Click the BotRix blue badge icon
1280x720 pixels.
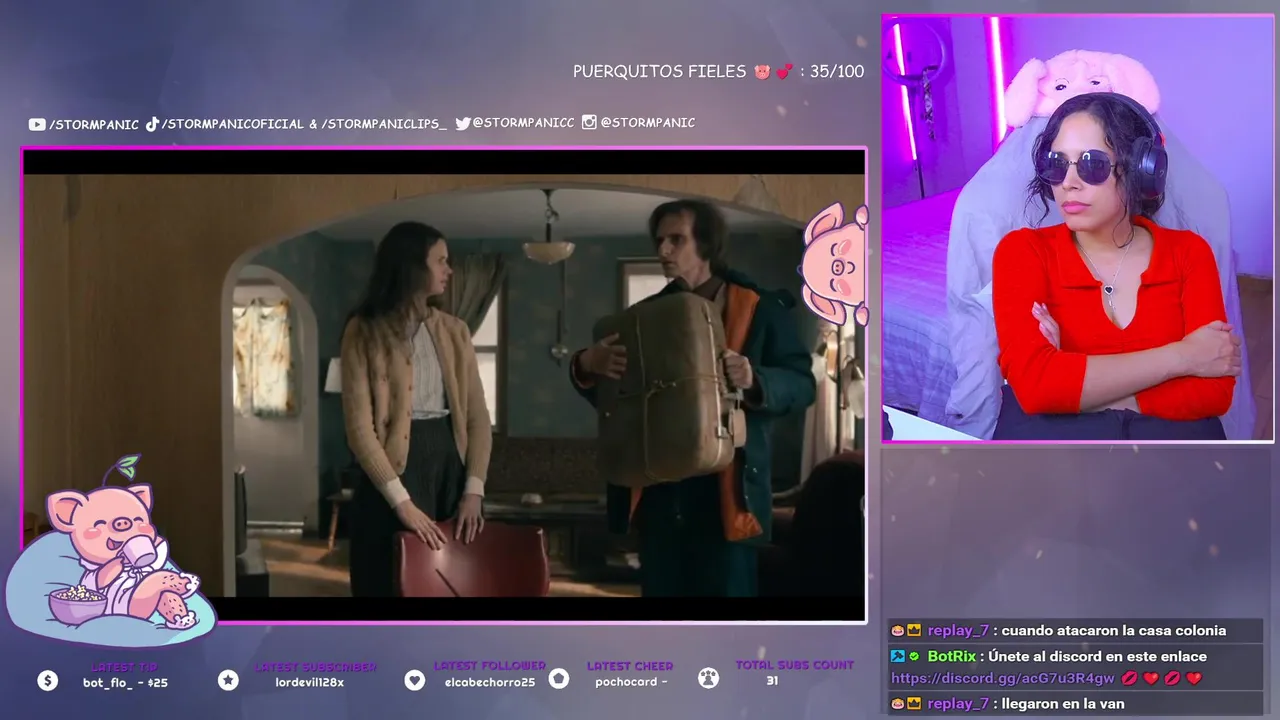(x=898, y=656)
